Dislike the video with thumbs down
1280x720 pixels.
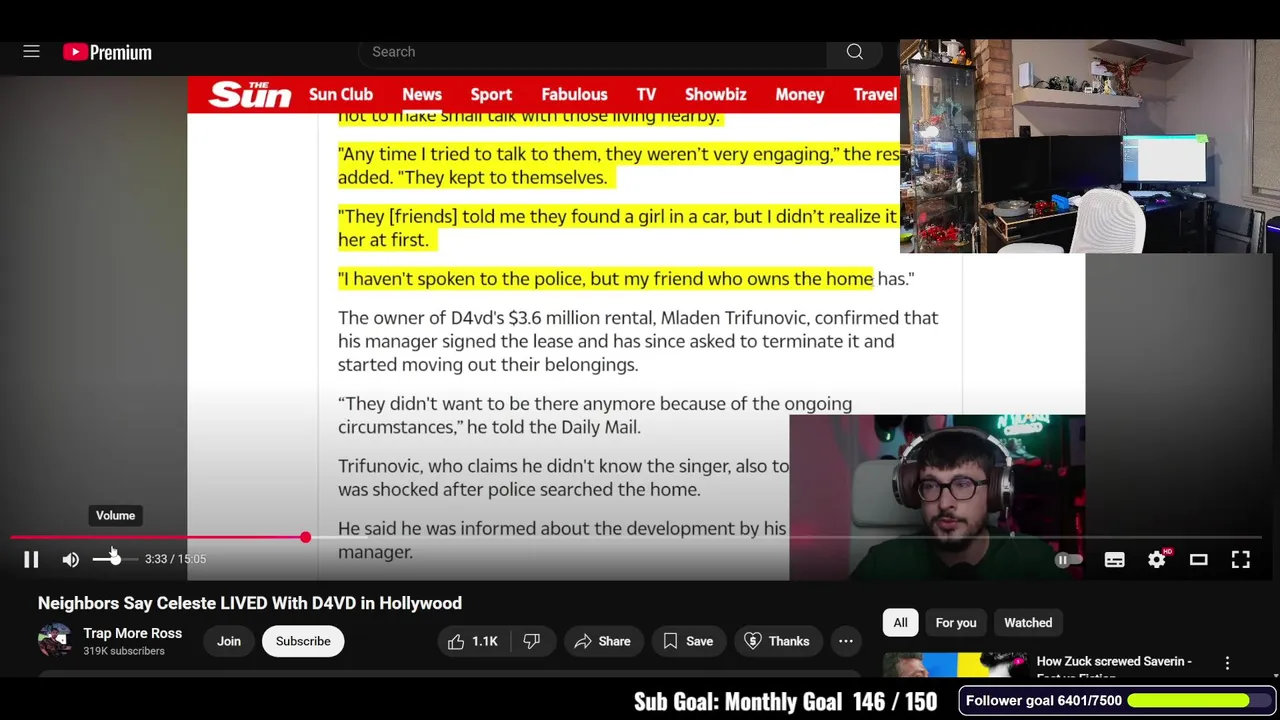point(532,641)
